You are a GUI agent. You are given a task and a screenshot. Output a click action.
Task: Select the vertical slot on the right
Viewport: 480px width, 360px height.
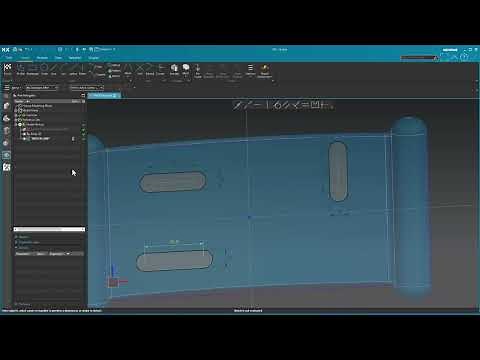338,171
